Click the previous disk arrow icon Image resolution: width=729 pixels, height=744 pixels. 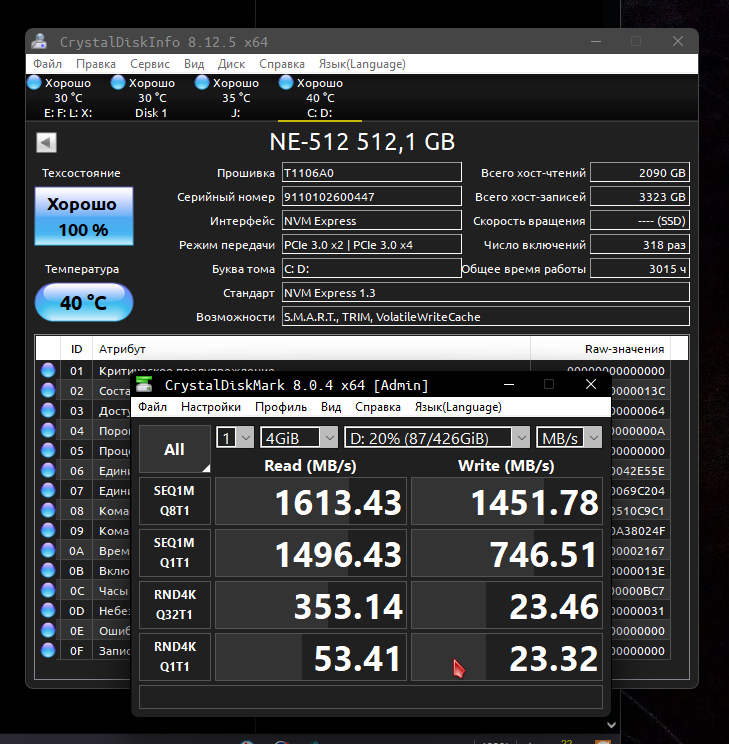(47, 142)
